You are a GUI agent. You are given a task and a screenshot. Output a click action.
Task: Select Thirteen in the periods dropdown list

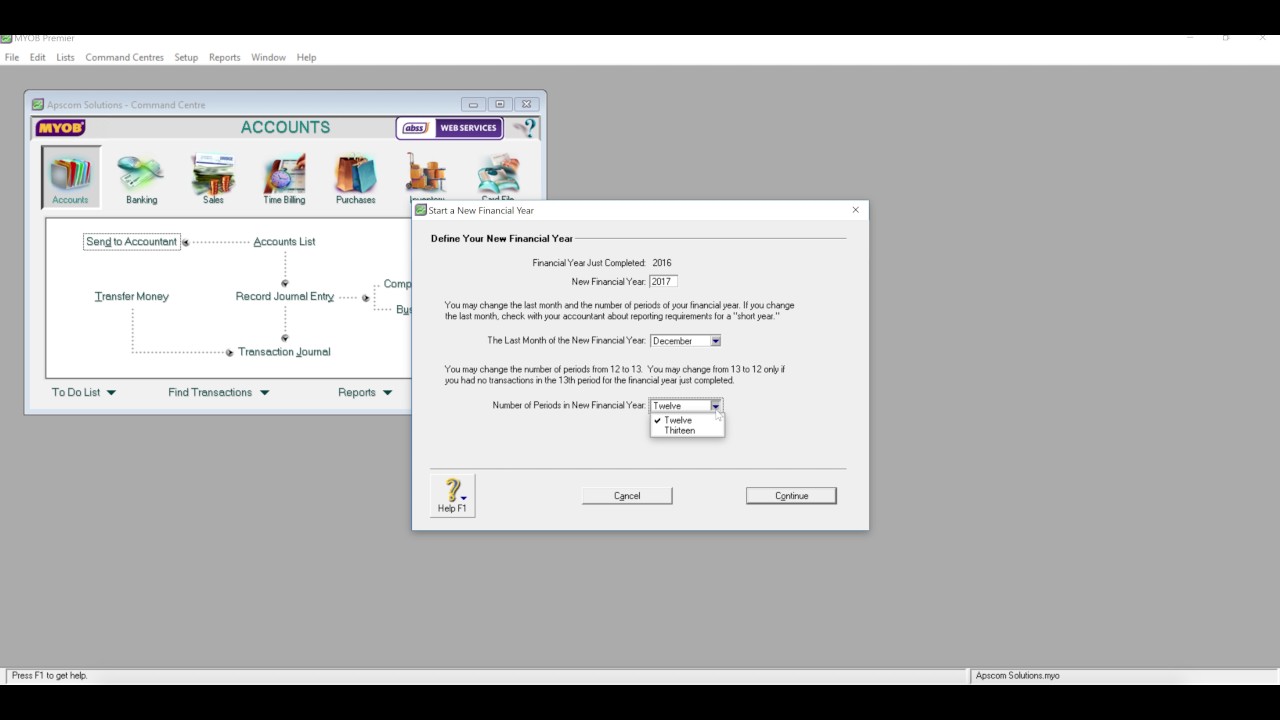[x=687, y=430]
